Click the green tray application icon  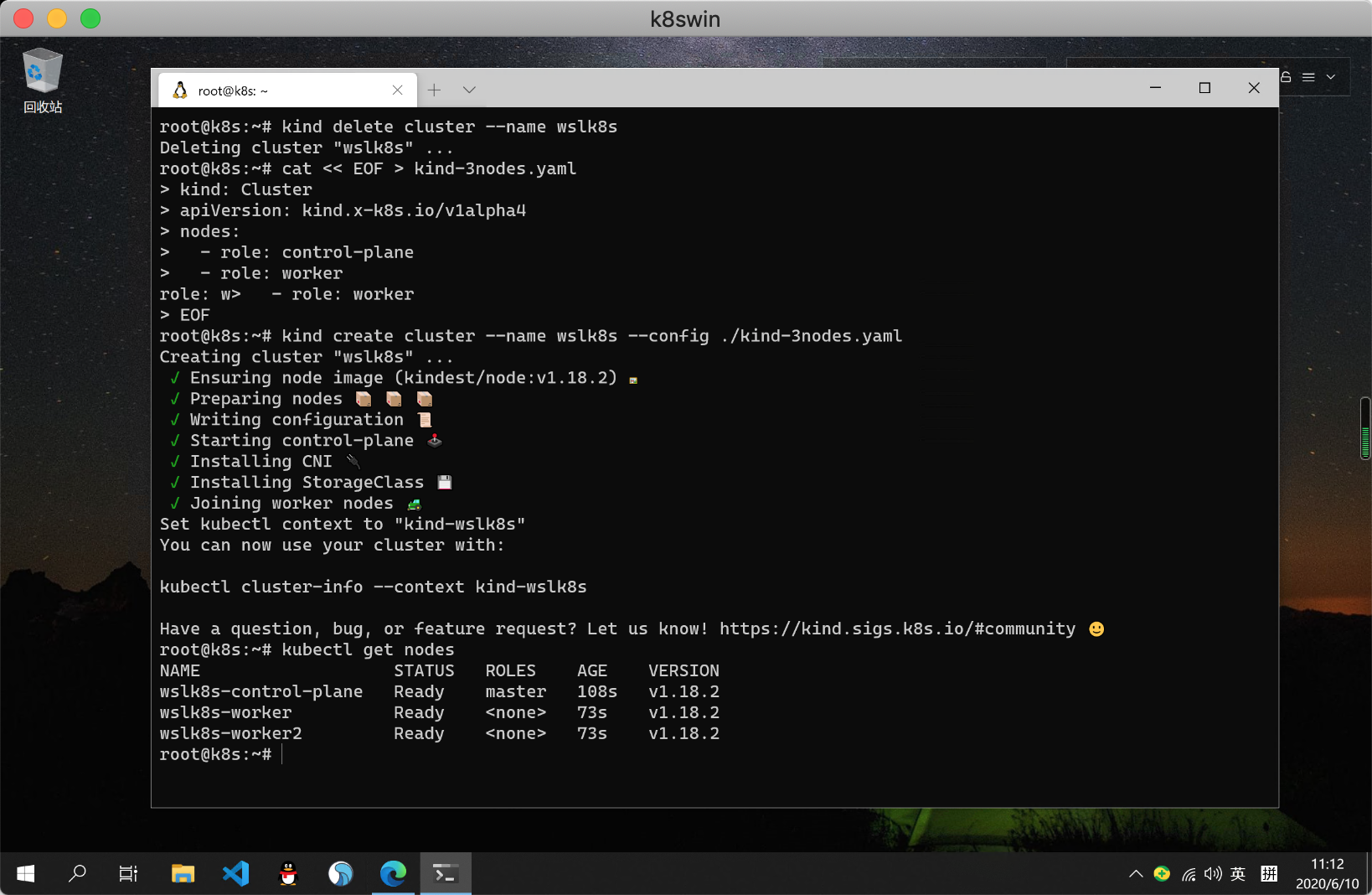point(1162,874)
